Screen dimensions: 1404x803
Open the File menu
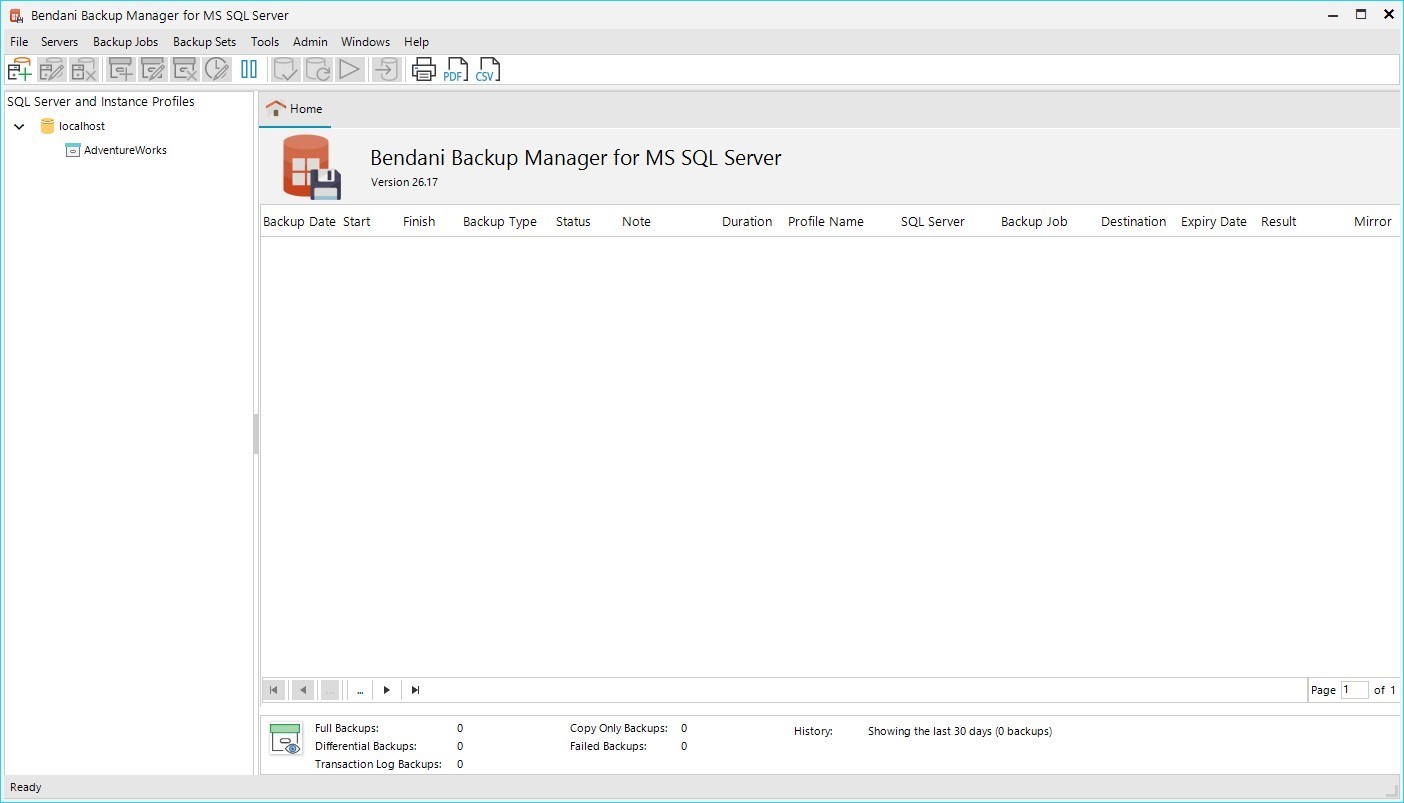[x=19, y=42]
